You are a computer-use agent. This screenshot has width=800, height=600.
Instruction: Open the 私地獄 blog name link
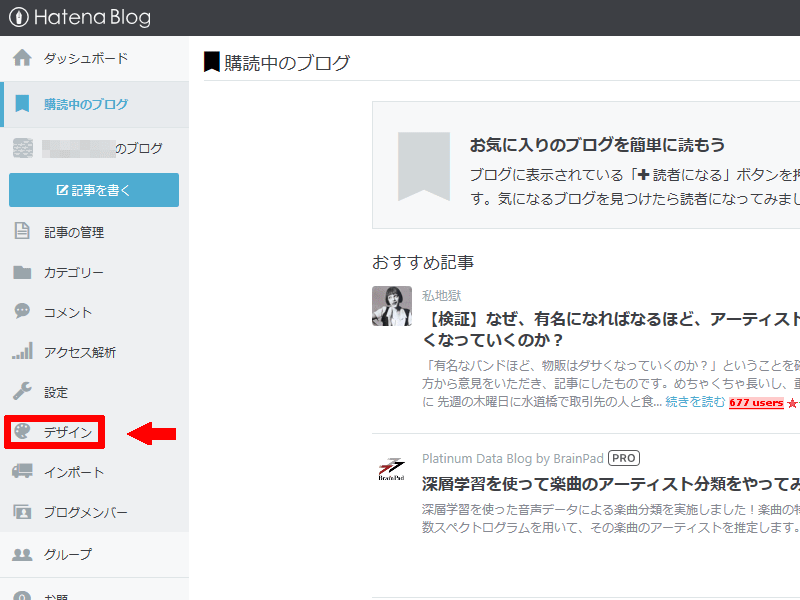click(441, 295)
